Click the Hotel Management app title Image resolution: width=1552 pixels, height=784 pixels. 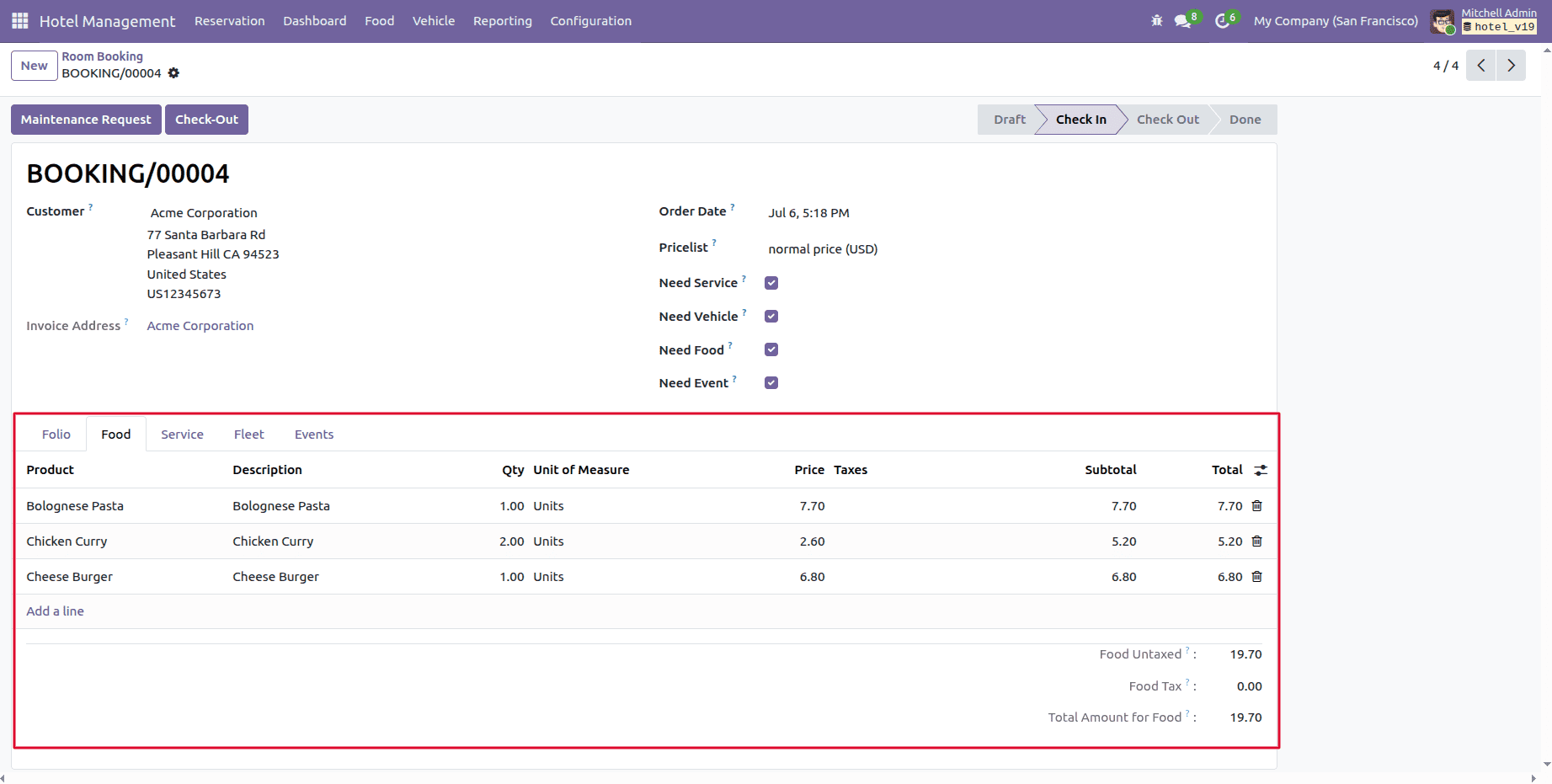point(108,21)
